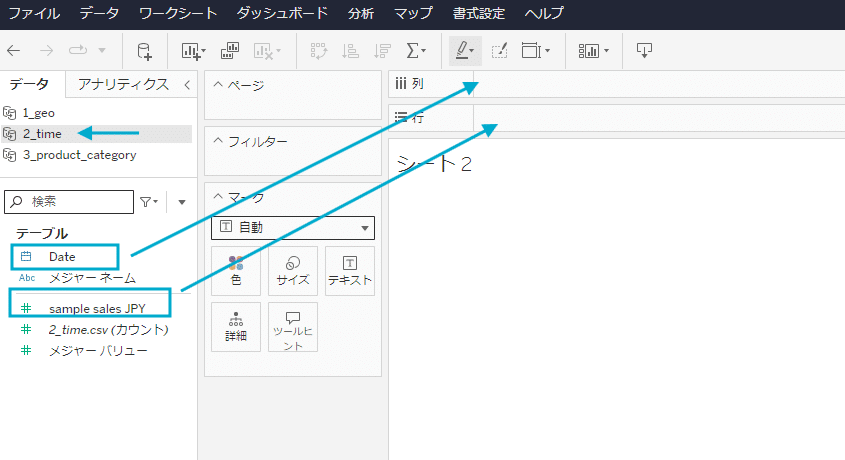Open the ダッシュボード menu

(x=282, y=13)
